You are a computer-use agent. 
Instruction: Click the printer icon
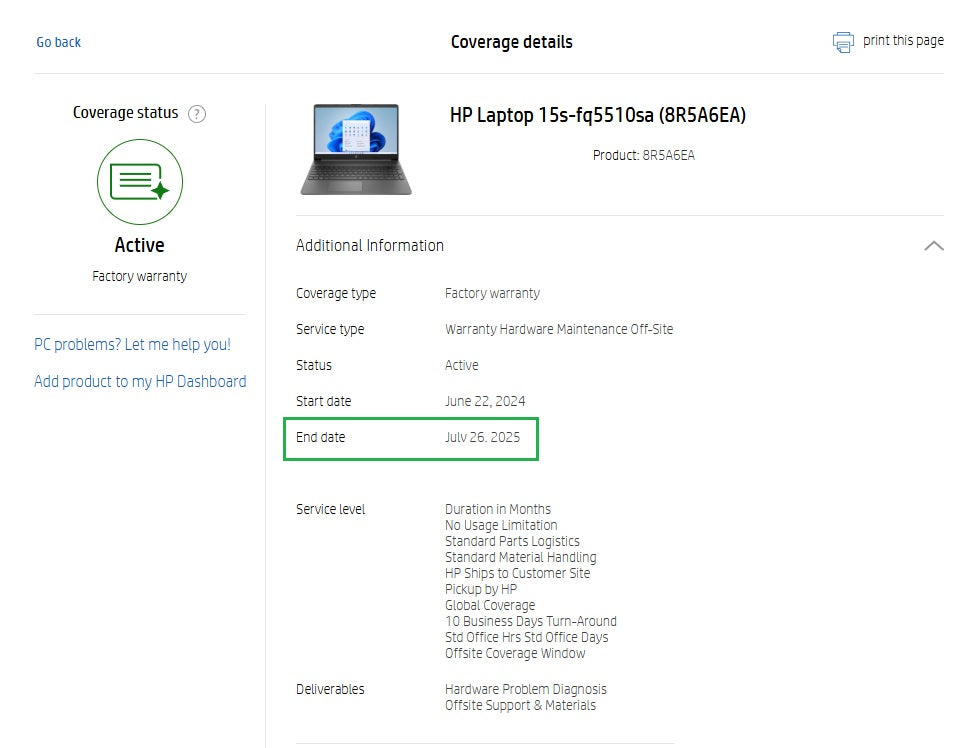pos(843,42)
